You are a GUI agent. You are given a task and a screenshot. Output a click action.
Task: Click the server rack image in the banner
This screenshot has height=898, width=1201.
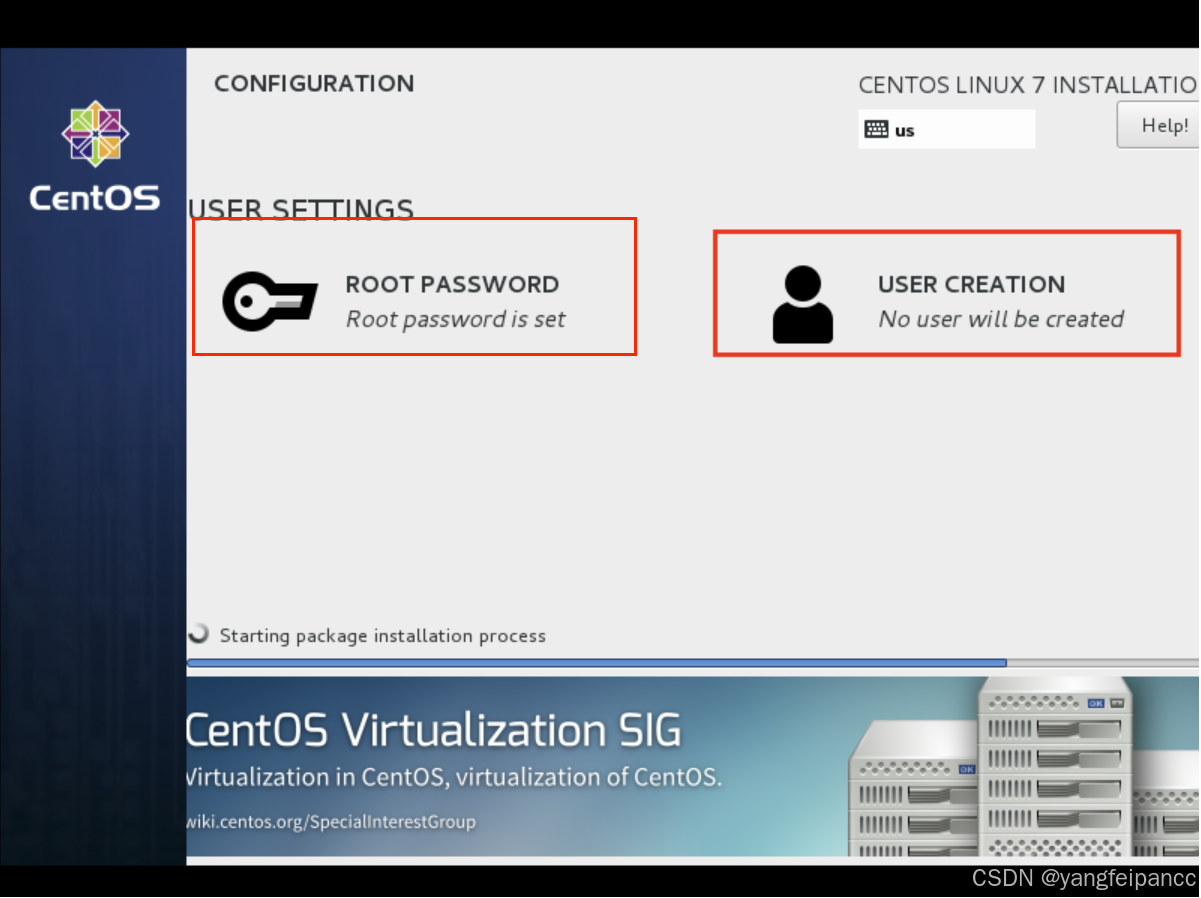(1024, 766)
